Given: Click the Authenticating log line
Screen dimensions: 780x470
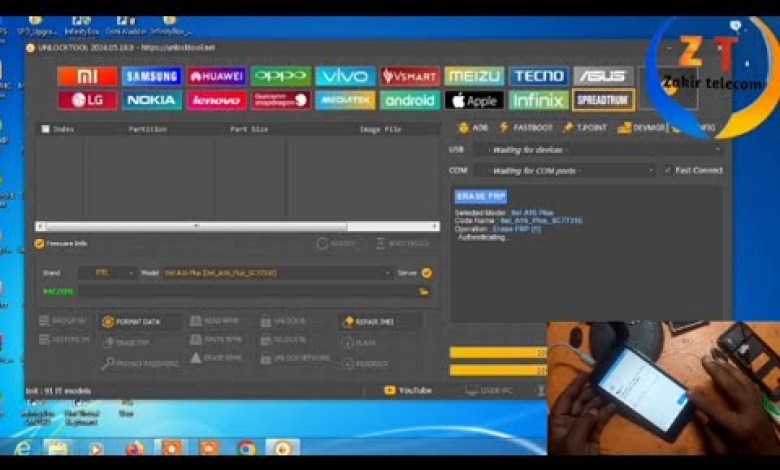Looking at the screenshot, I should point(483,238).
